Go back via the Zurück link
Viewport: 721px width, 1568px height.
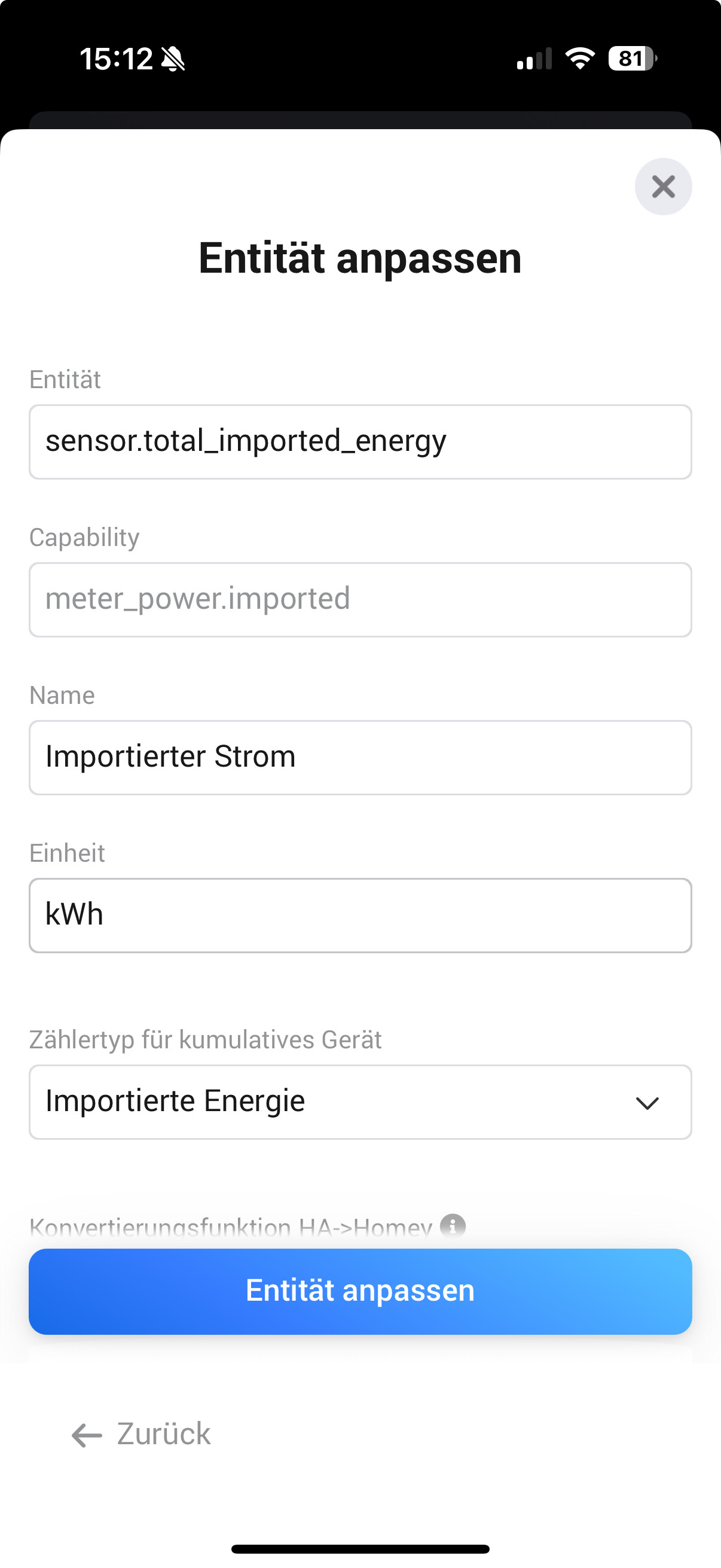pos(163,1434)
